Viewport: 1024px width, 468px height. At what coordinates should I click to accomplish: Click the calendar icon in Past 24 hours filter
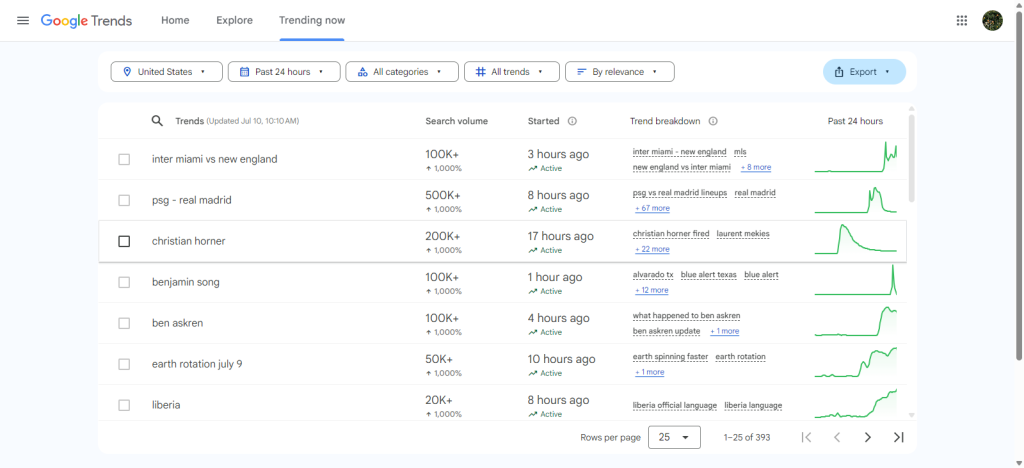244,72
